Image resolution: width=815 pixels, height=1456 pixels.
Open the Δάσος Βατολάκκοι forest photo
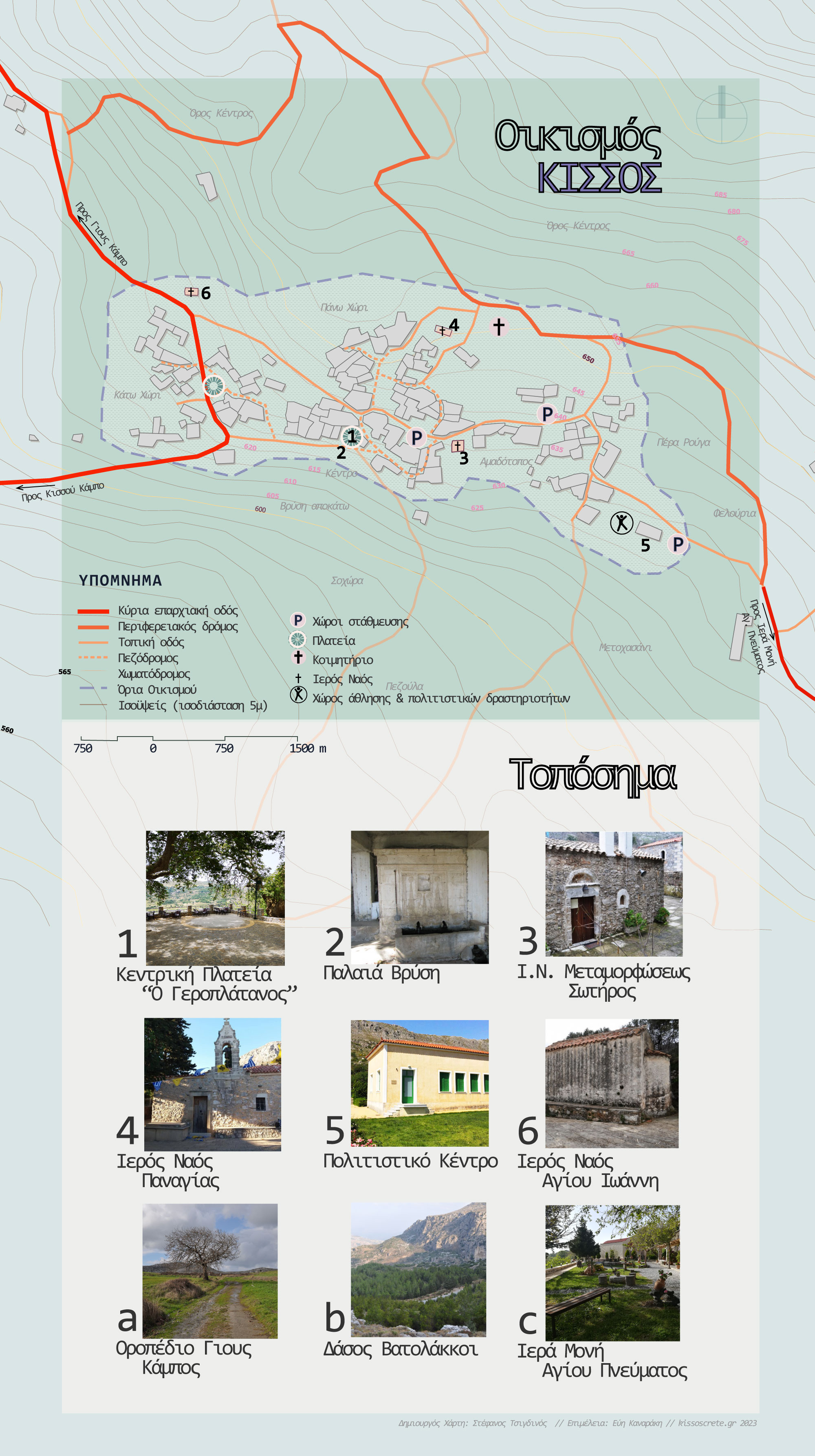point(418,1270)
